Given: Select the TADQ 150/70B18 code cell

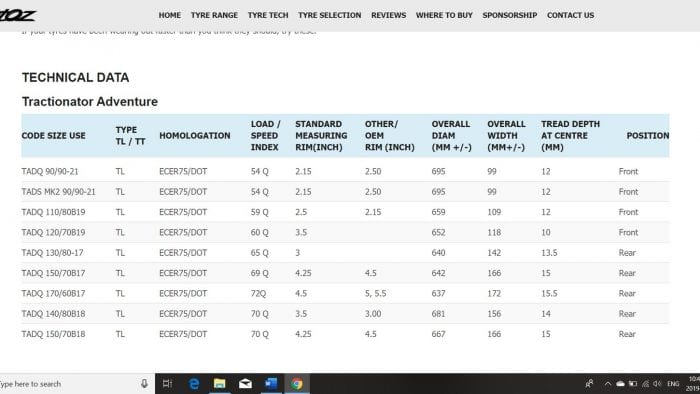Looking at the screenshot, I should 53,334.
